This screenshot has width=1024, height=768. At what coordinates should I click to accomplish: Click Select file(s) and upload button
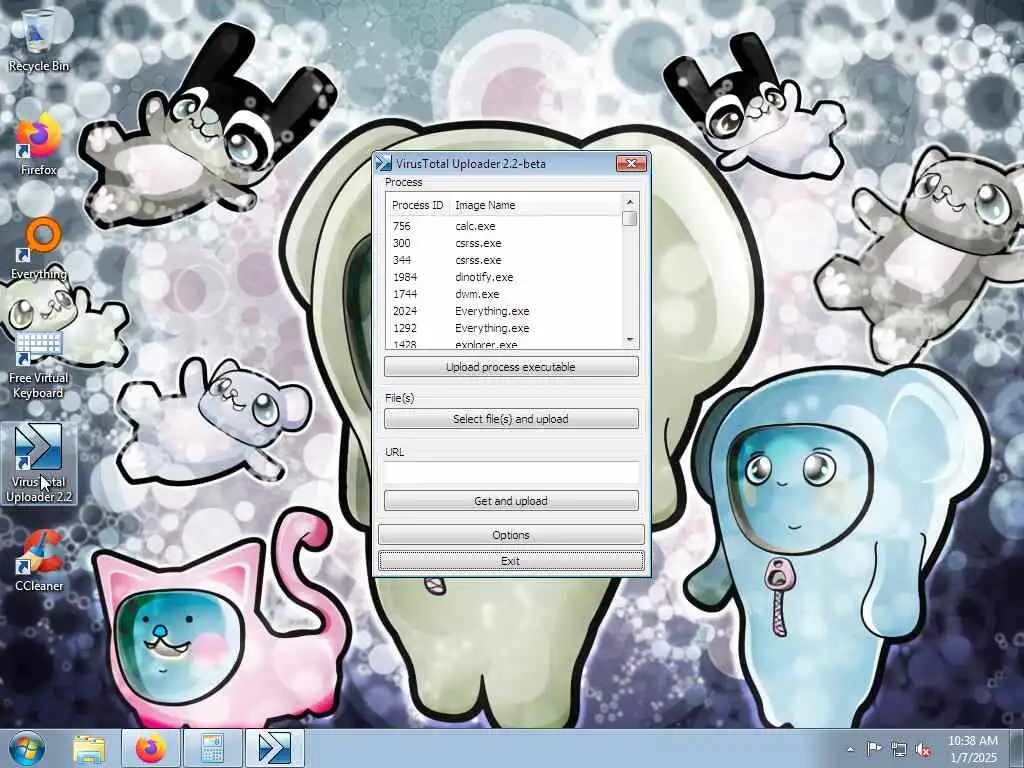(x=511, y=419)
